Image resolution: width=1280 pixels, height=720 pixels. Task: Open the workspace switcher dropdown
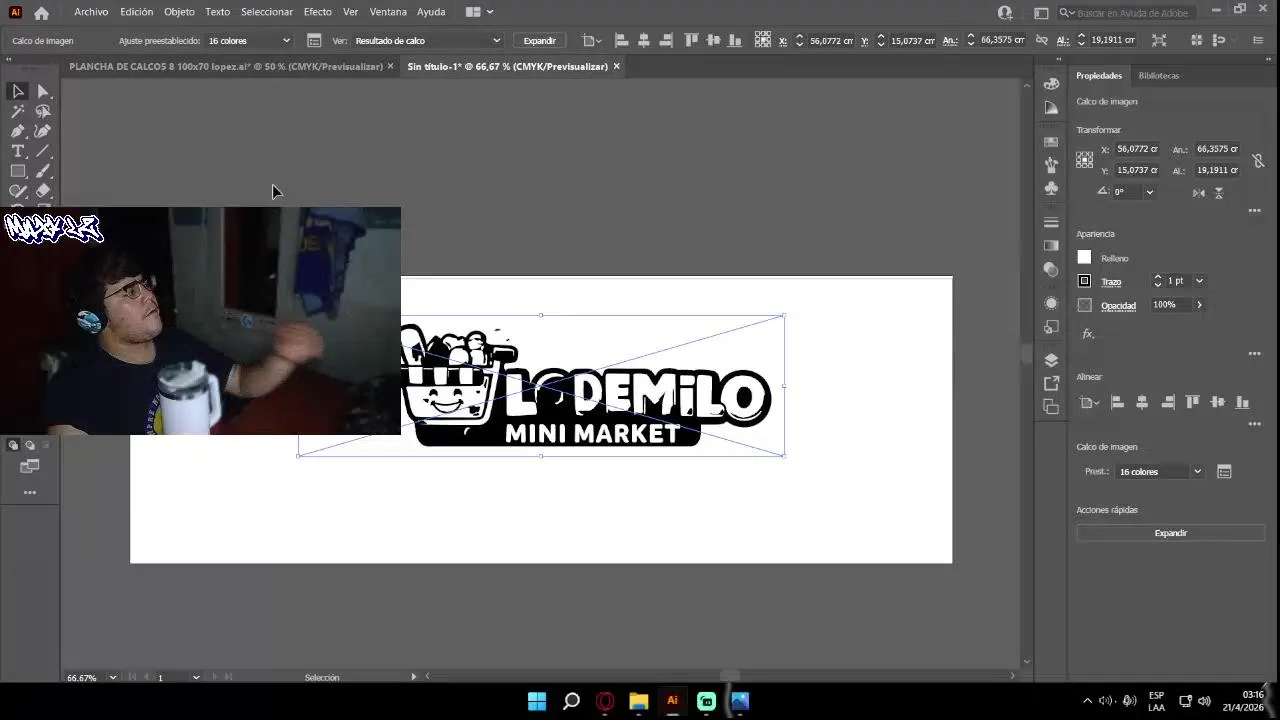[x=480, y=12]
